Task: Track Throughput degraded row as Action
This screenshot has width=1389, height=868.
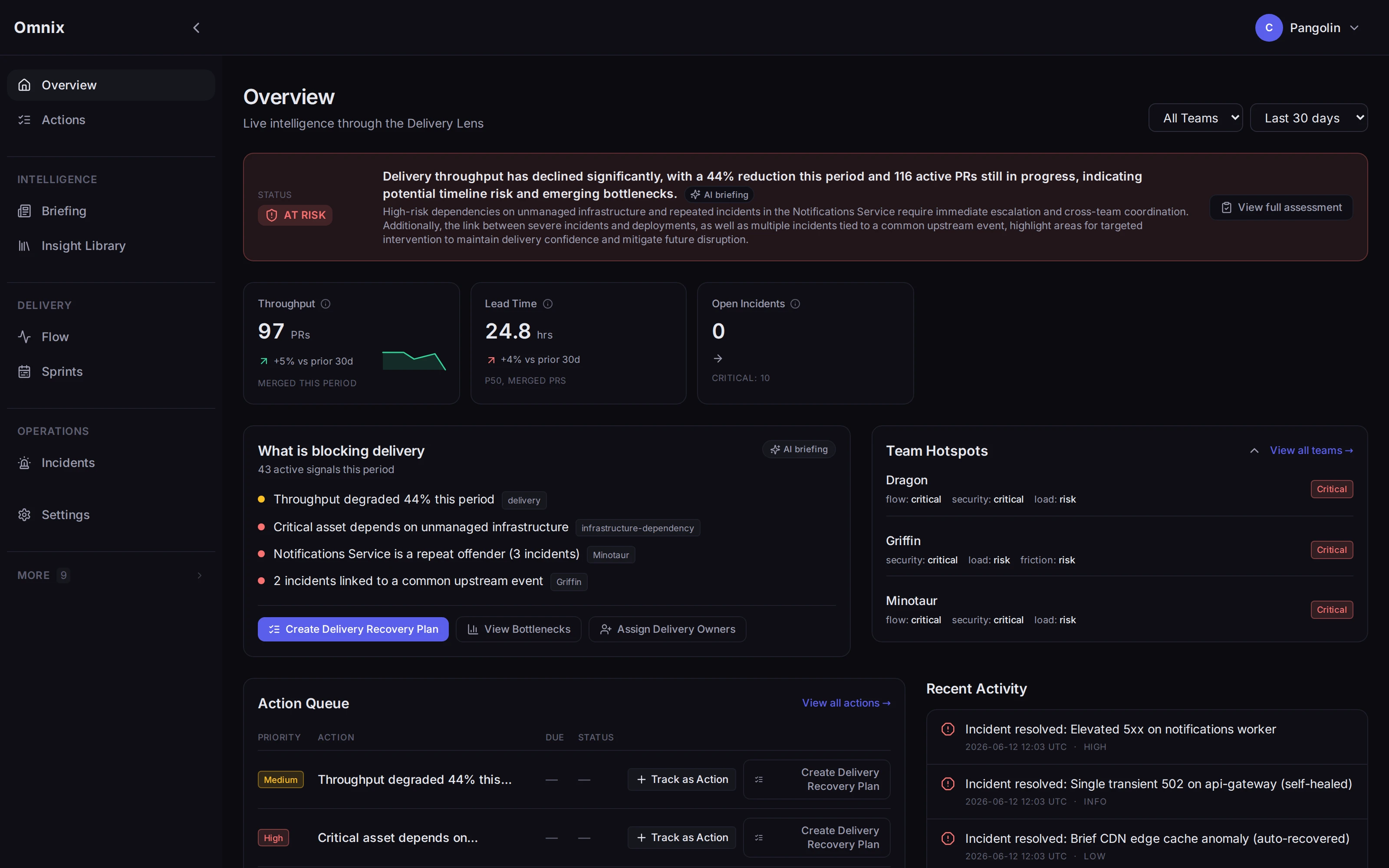Action: pyautogui.click(x=681, y=779)
